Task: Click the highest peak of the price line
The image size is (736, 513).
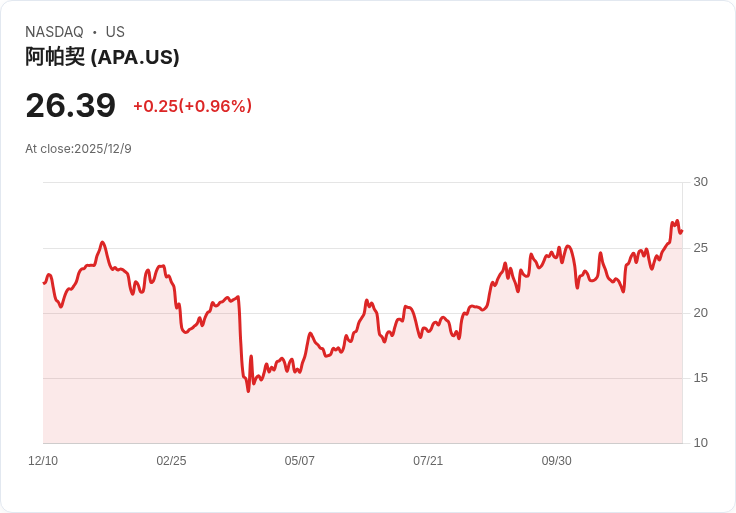Action: coord(677,221)
